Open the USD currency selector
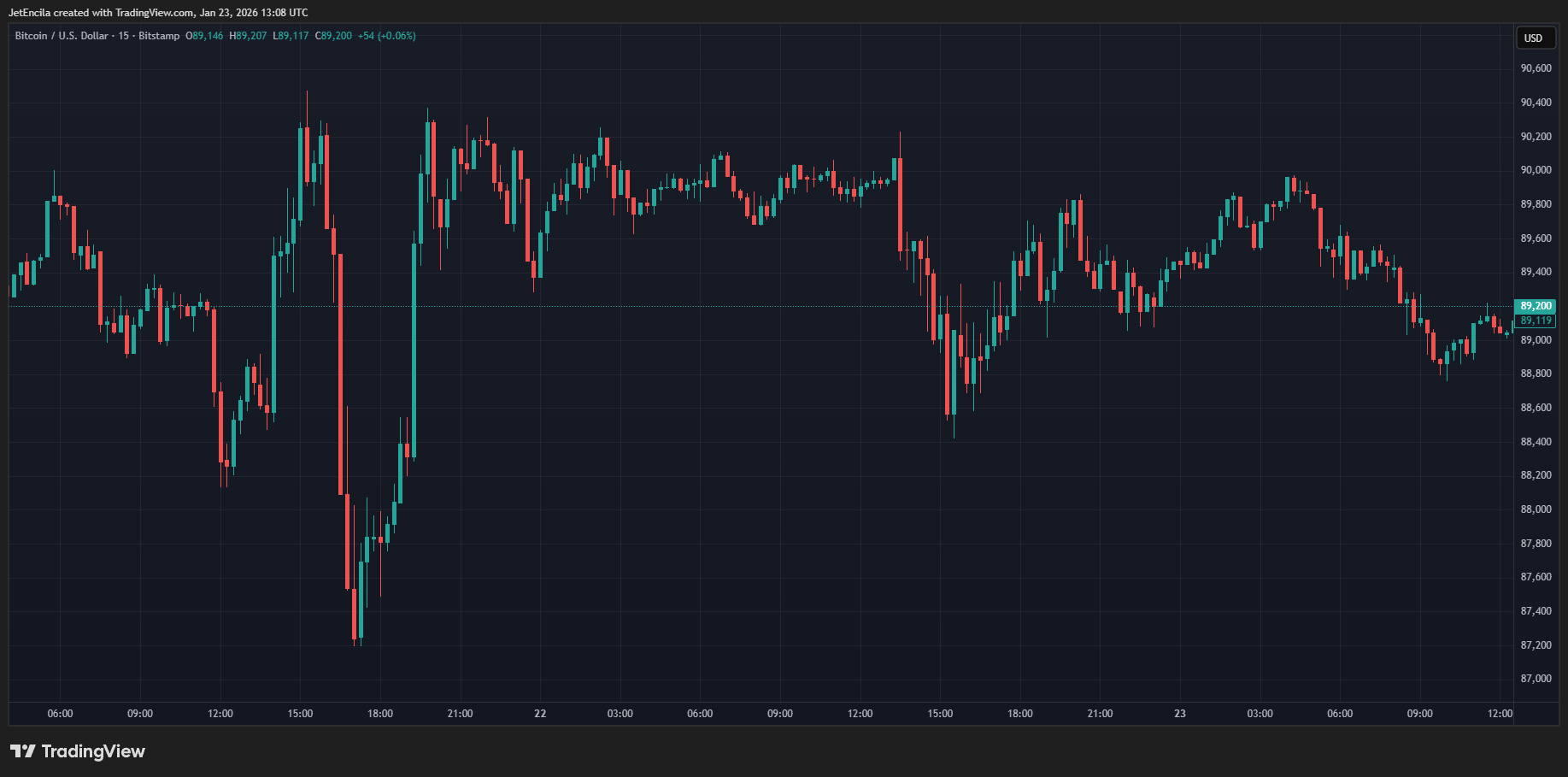Viewport: 1568px width, 777px height. click(1534, 38)
